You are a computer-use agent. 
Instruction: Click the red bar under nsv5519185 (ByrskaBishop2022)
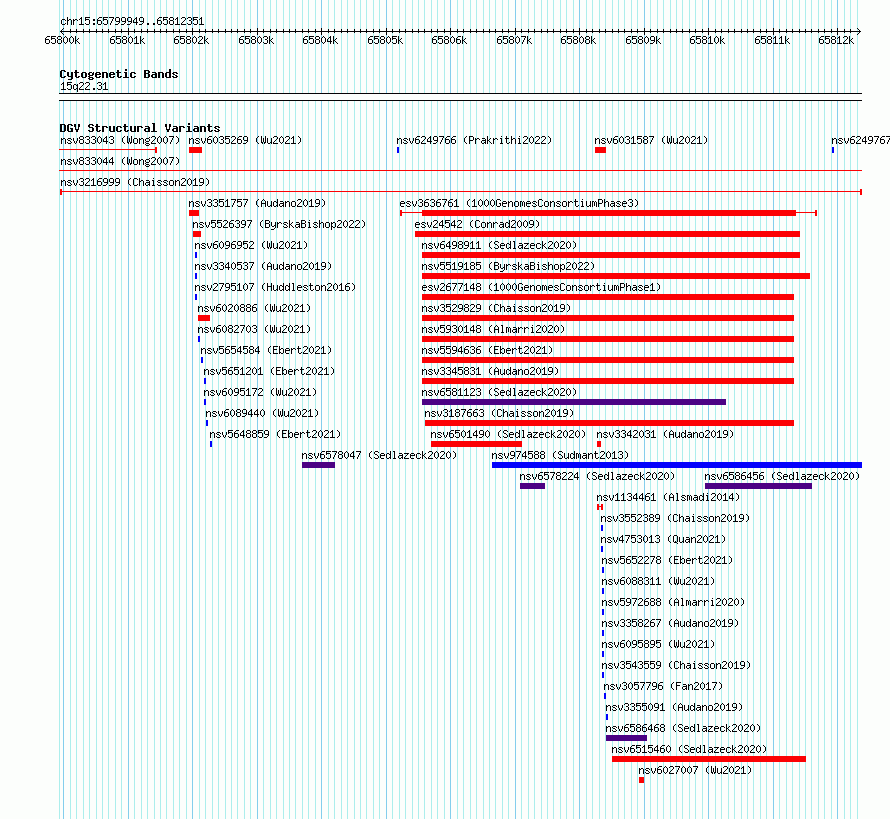(x=616, y=276)
